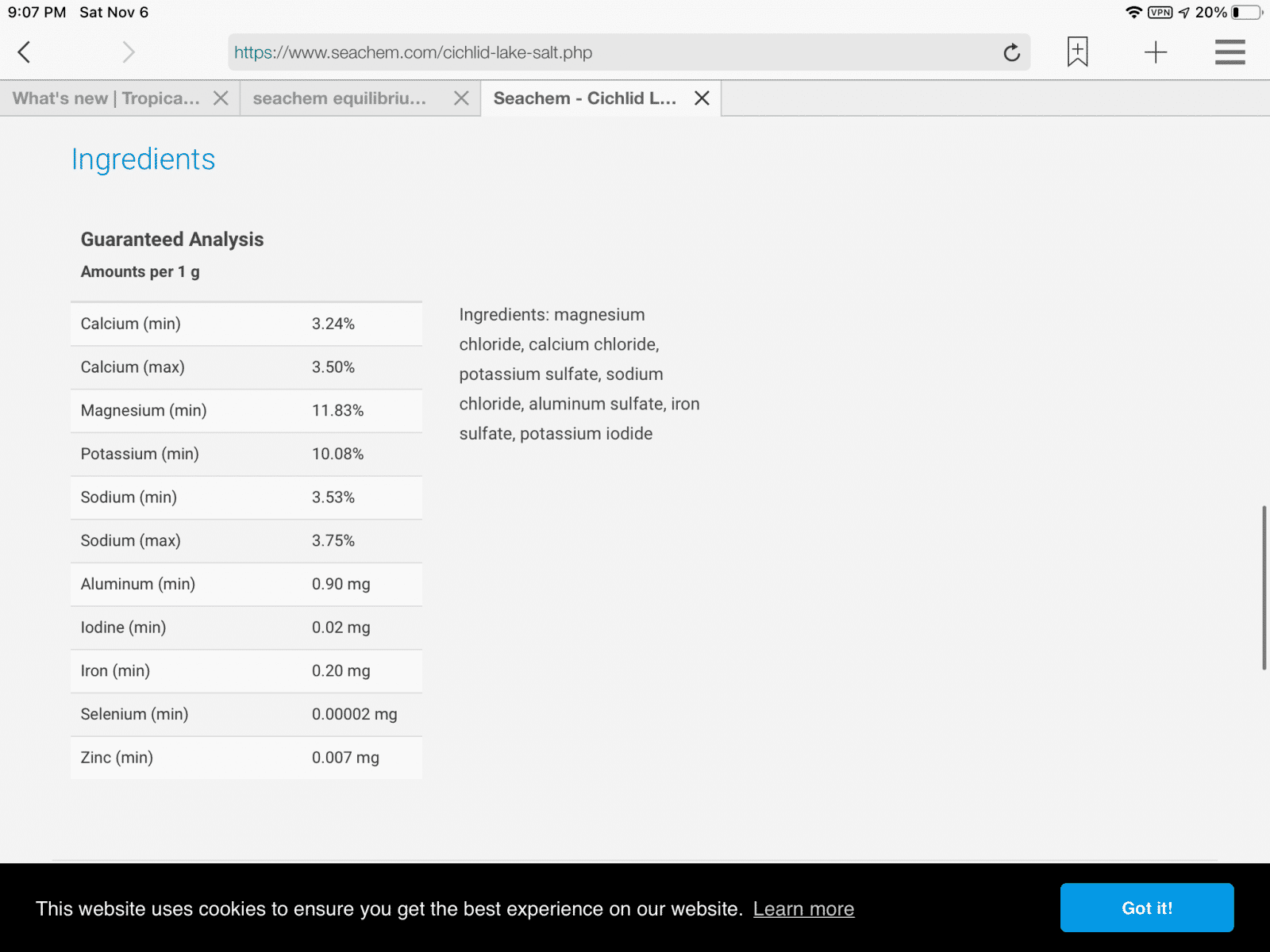Click the 'Sat Nov 6' date
1270x952 pixels.
coord(114,13)
